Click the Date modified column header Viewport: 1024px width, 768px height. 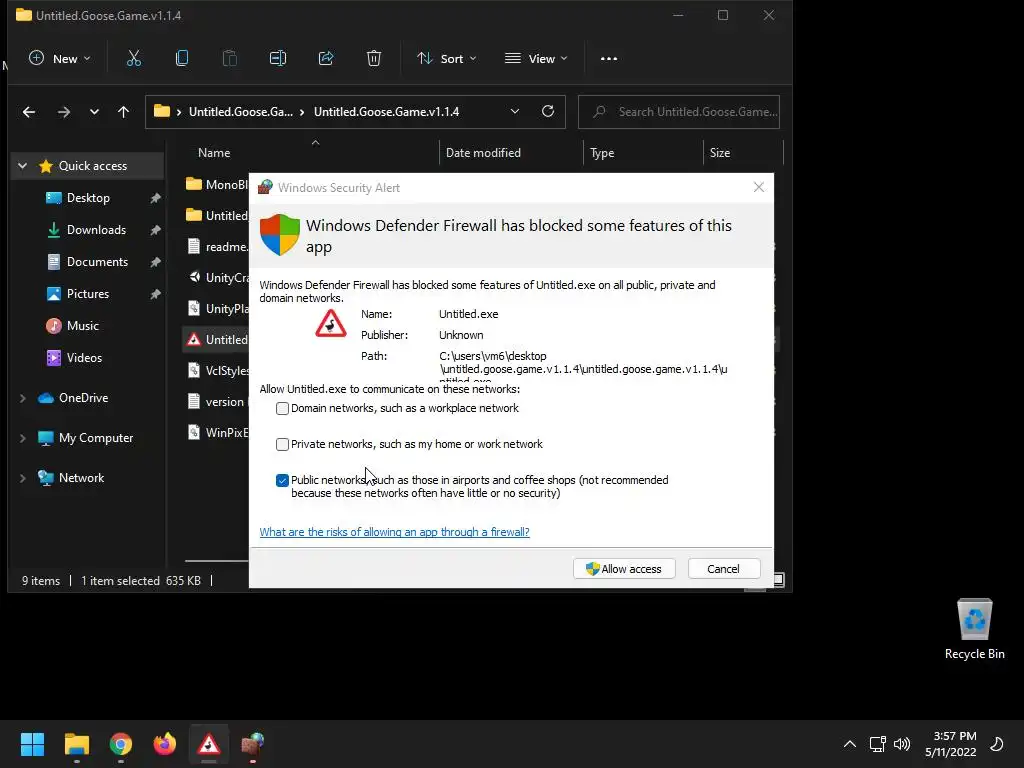coord(511,153)
